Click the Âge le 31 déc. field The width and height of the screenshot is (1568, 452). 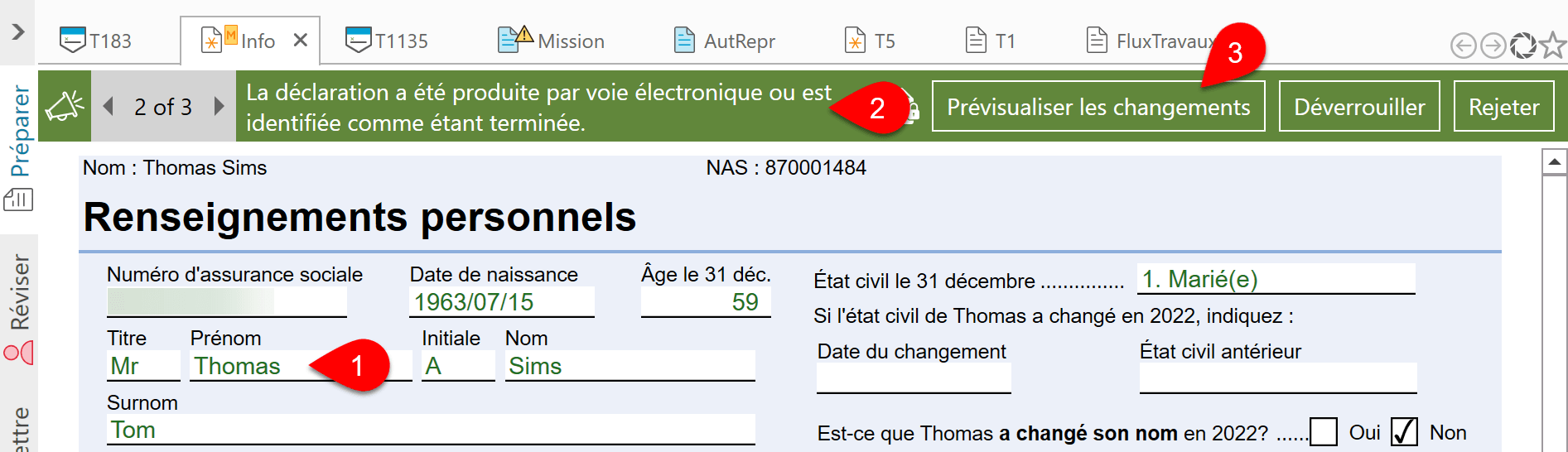click(706, 301)
